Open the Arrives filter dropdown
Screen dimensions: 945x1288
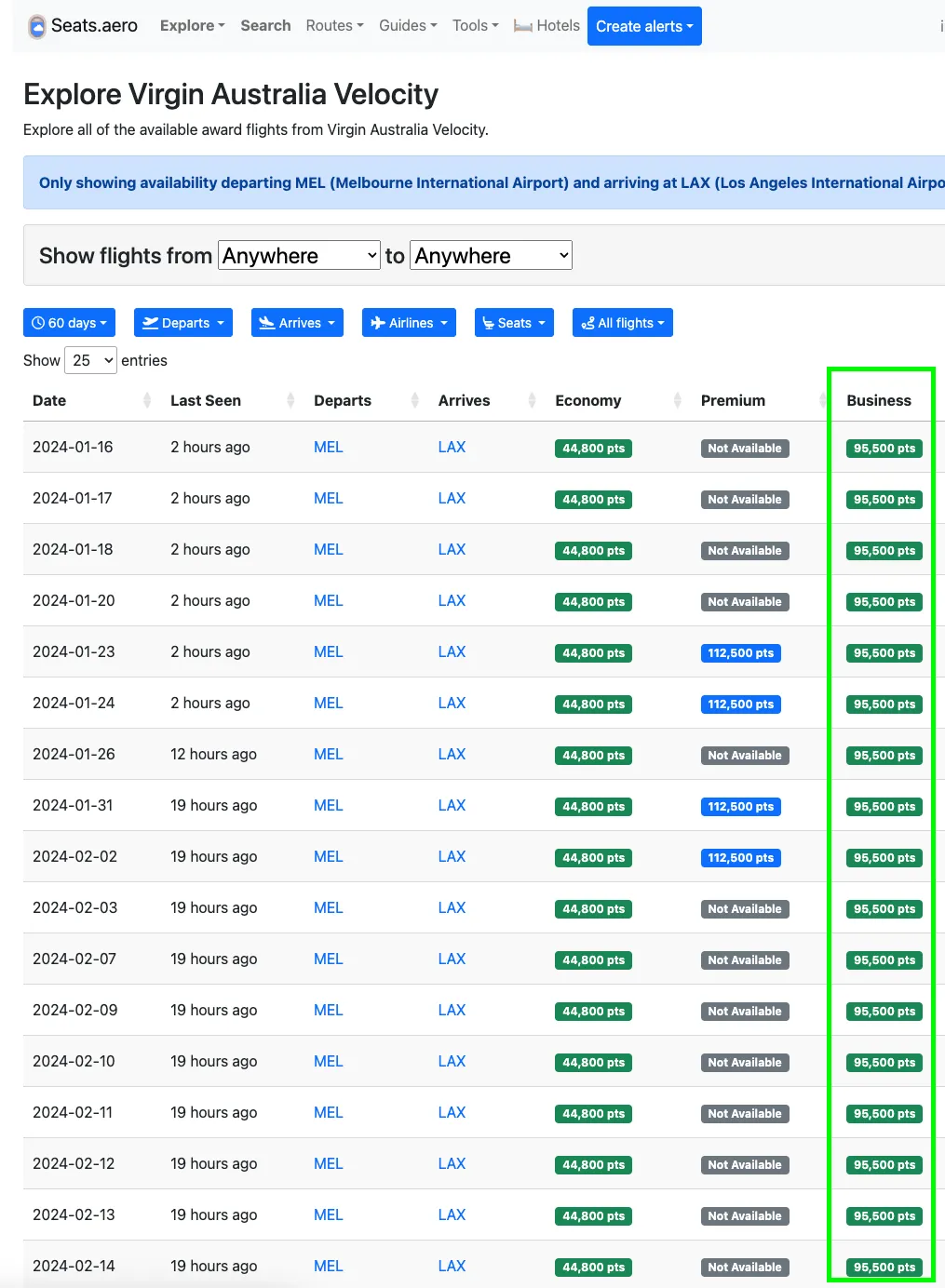(298, 323)
